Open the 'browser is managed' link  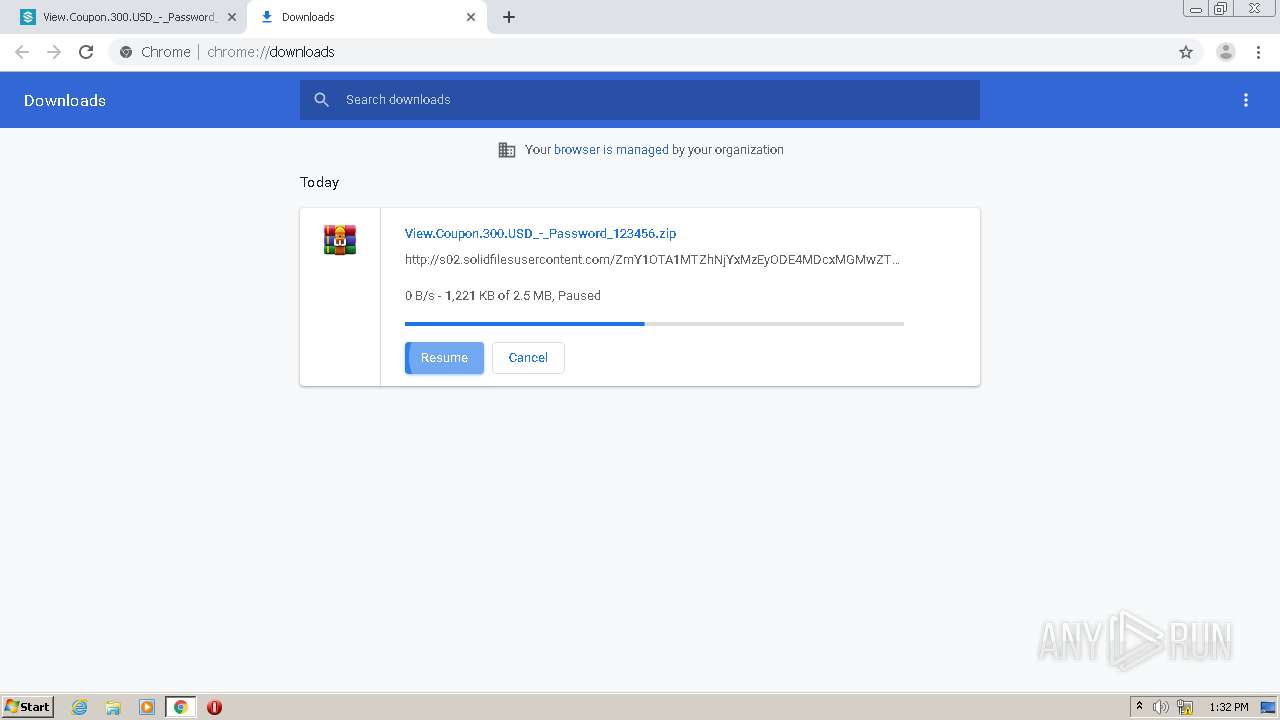point(611,150)
